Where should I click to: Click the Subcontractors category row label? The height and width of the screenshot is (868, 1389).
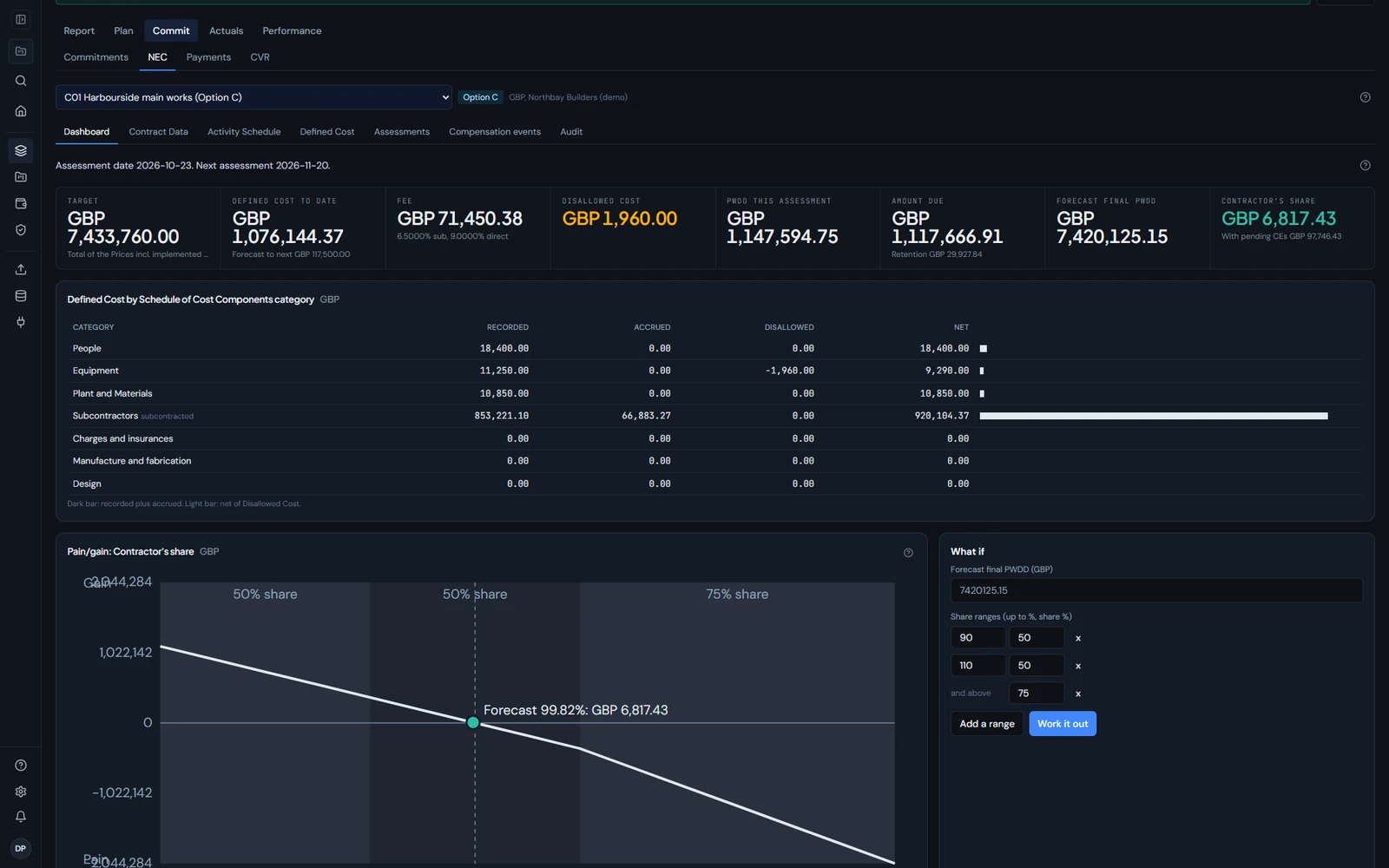click(105, 416)
